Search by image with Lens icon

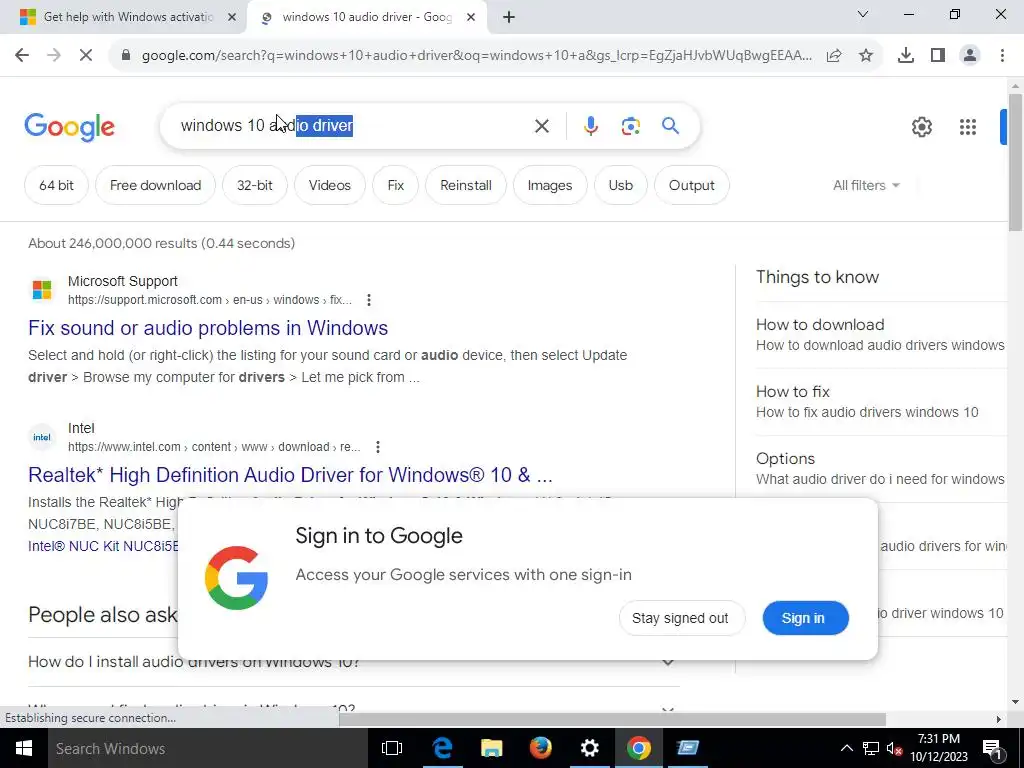click(630, 126)
